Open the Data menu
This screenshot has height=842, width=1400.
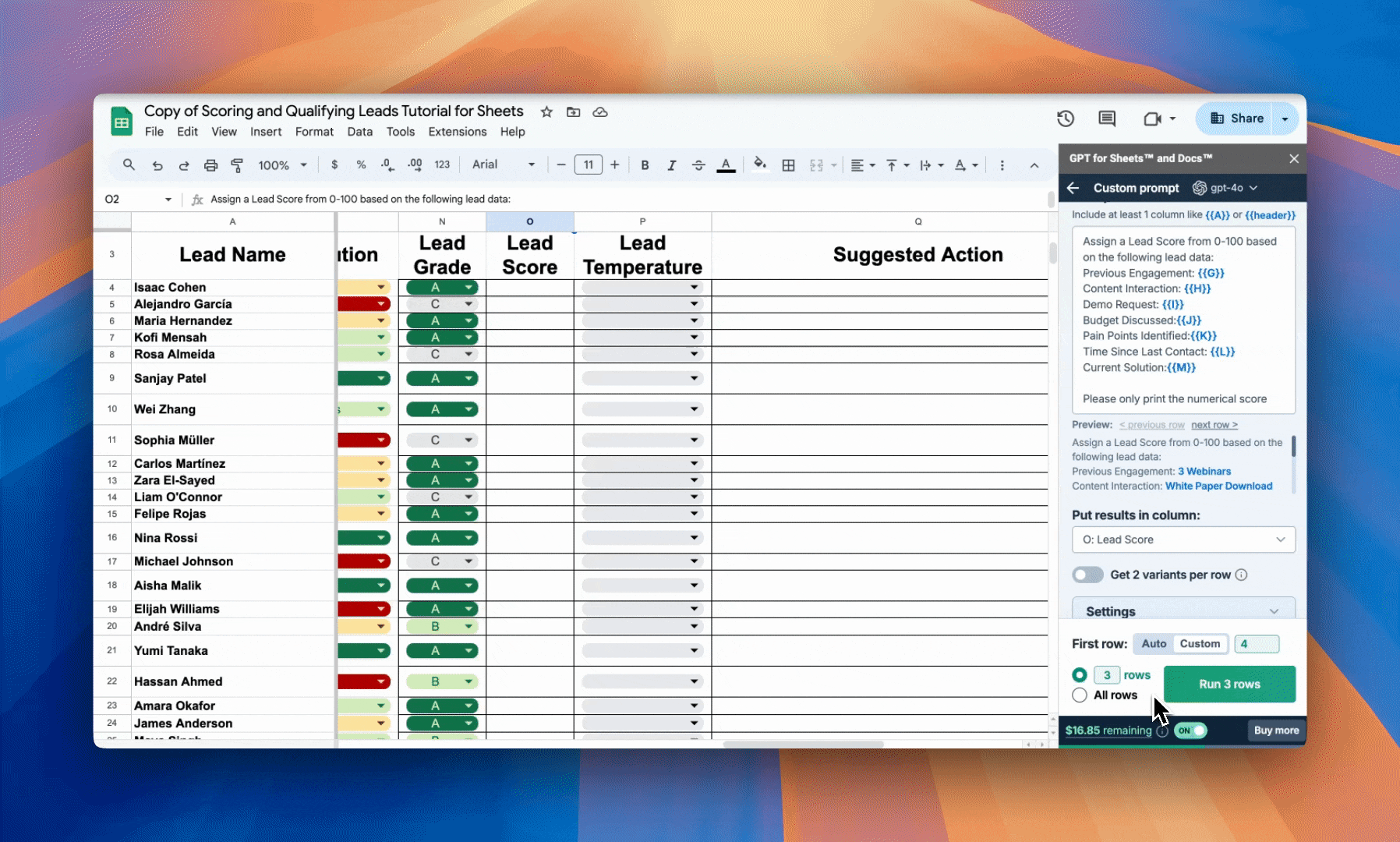[x=359, y=132]
